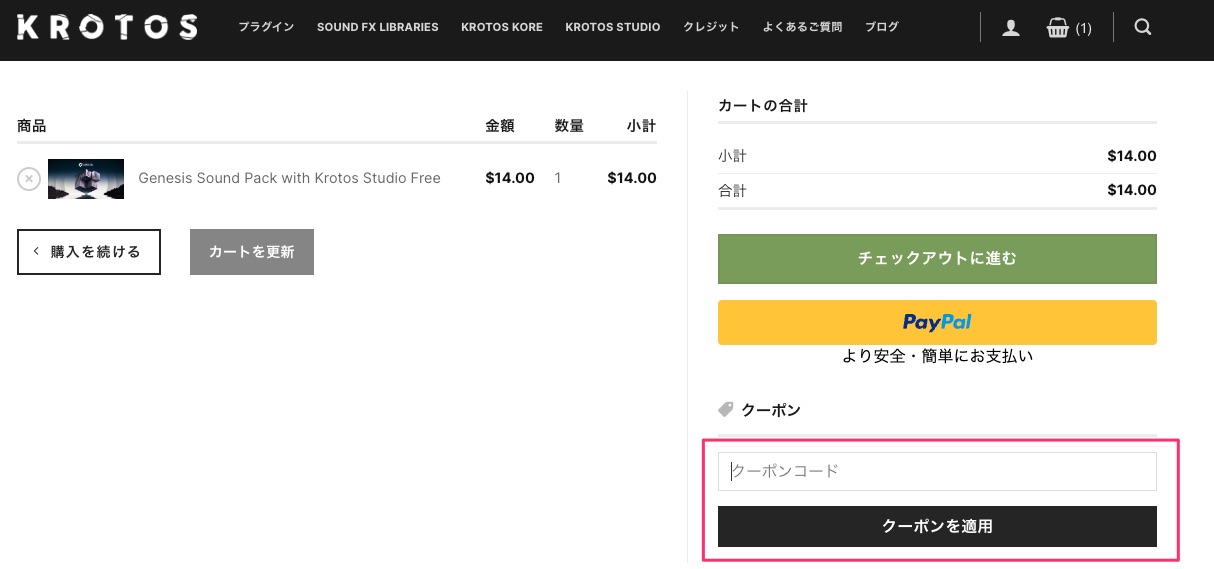Open the プラグイン menu
1214x569 pixels.
[266, 27]
